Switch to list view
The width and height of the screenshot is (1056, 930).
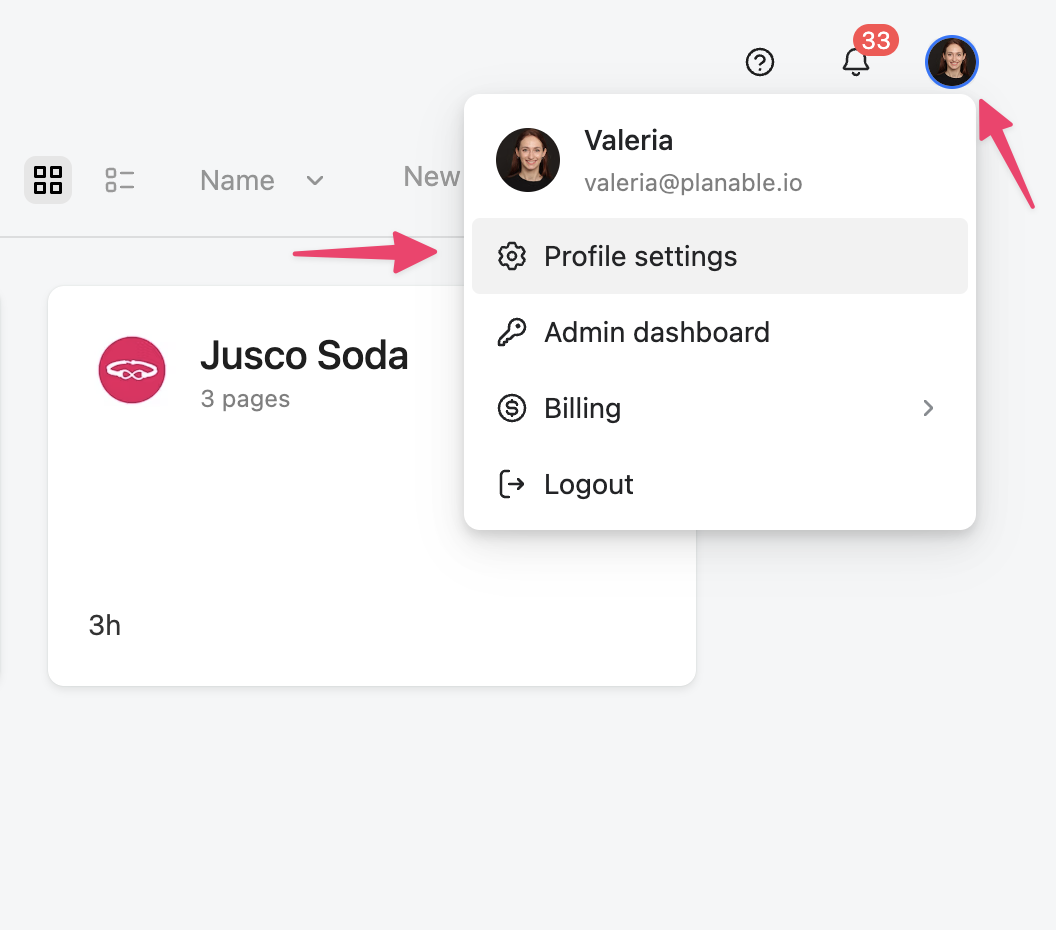[x=120, y=180]
